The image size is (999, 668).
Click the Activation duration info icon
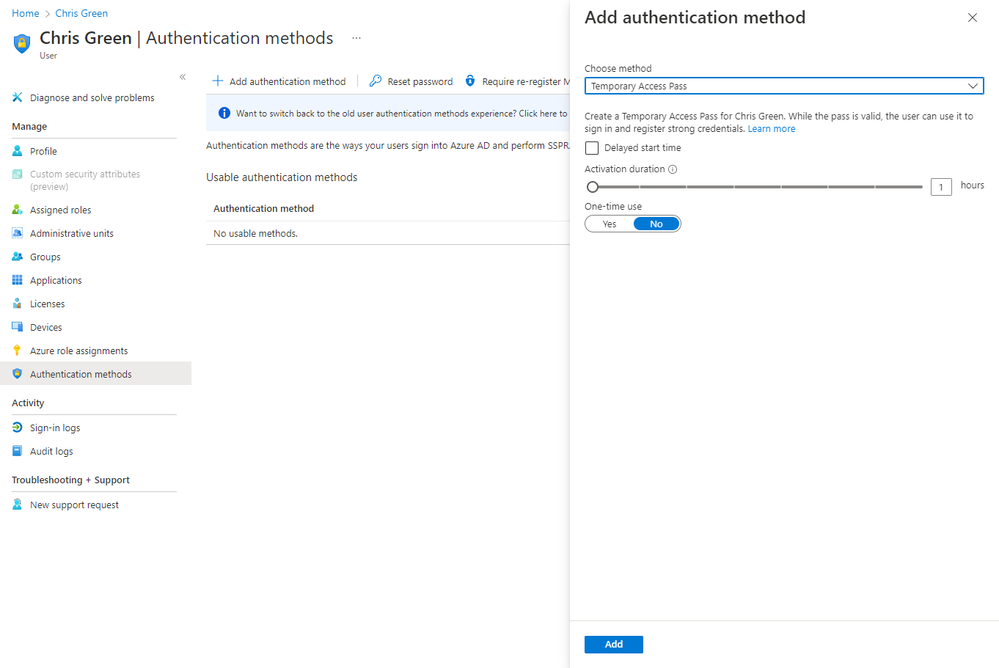[x=672, y=169]
